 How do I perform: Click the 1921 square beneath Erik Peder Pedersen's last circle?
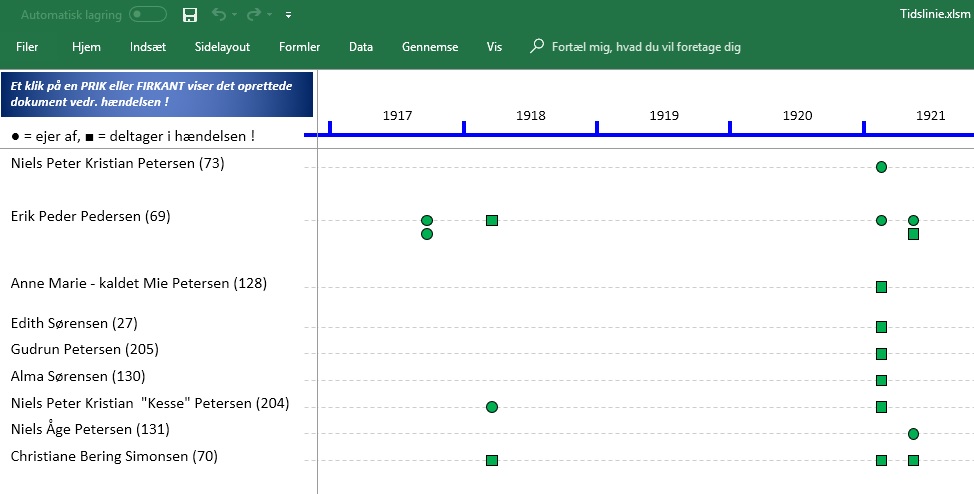[913, 234]
